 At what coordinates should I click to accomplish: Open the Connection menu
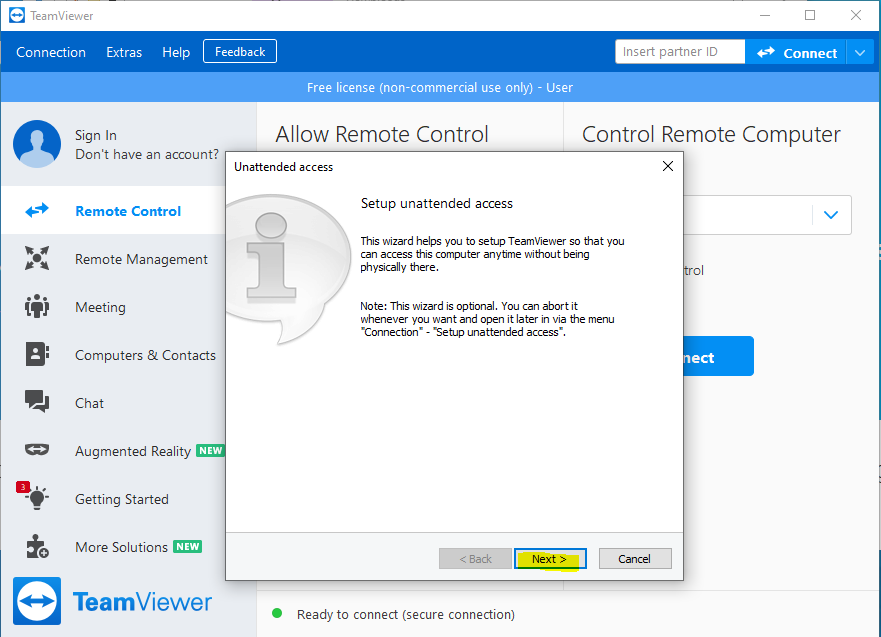pyautogui.click(x=51, y=52)
